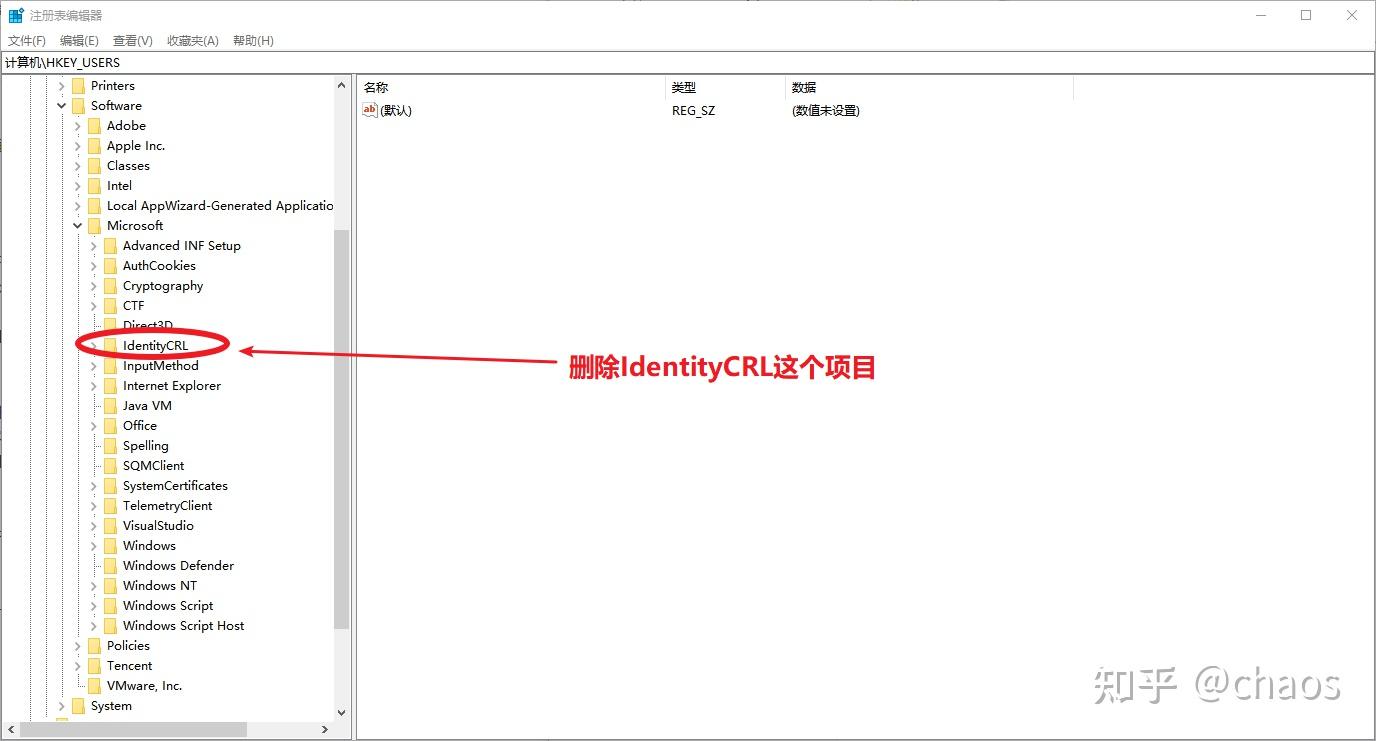
Task: Click the folder icon beside Cryptography
Action: coord(110,286)
